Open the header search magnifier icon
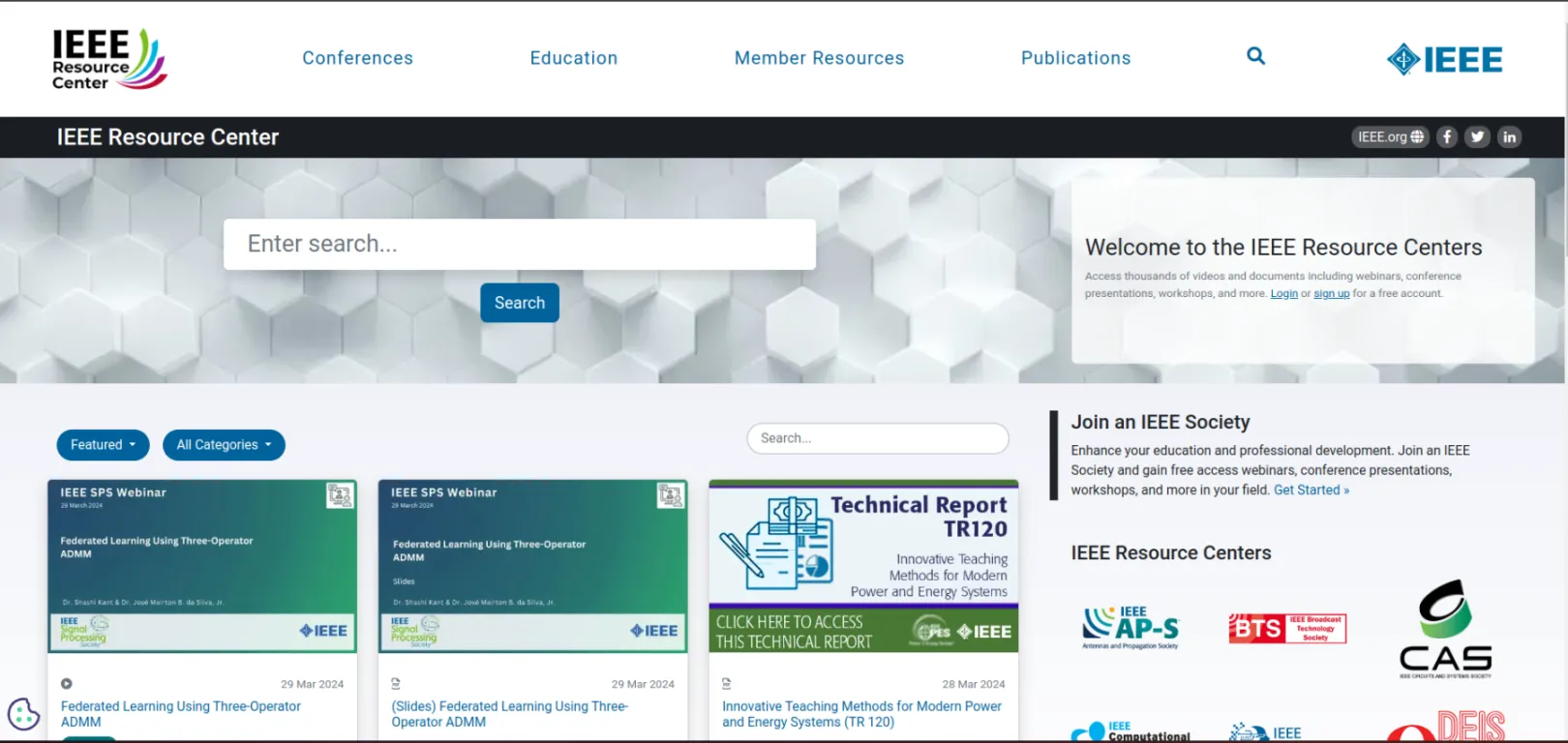Image resolution: width=1568 pixels, height=743 pixels. 1255,56
